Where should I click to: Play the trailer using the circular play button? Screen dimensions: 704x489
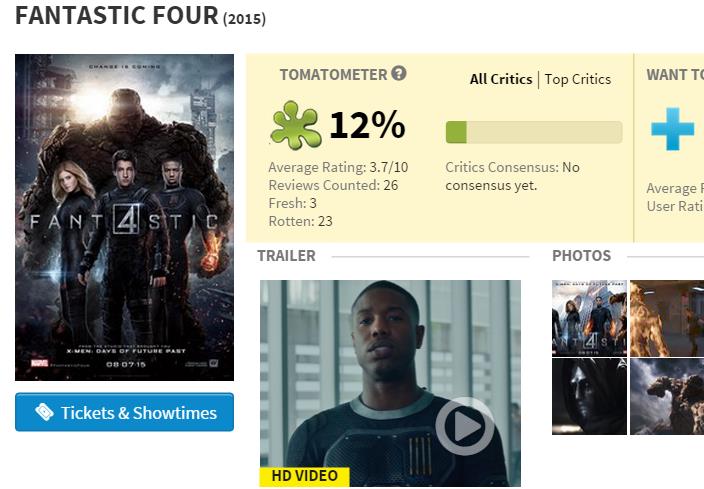coord(465,426)
